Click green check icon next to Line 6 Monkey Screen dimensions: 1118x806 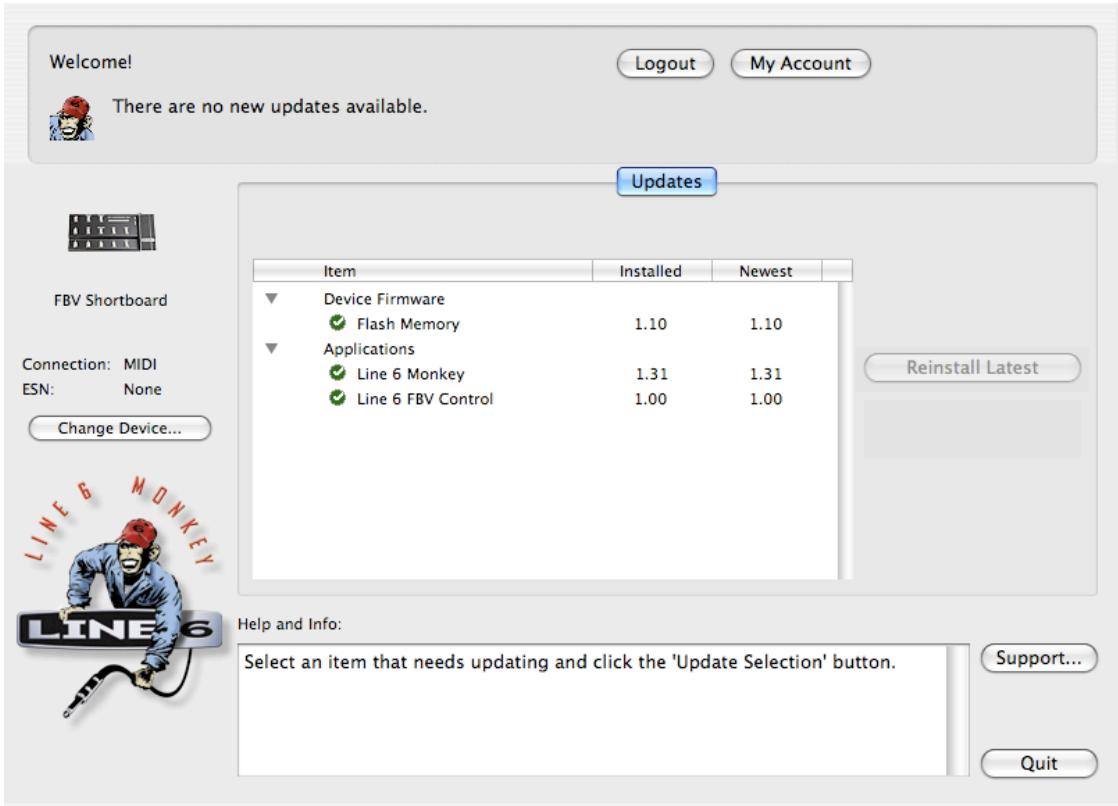click(x=337, y=373)
